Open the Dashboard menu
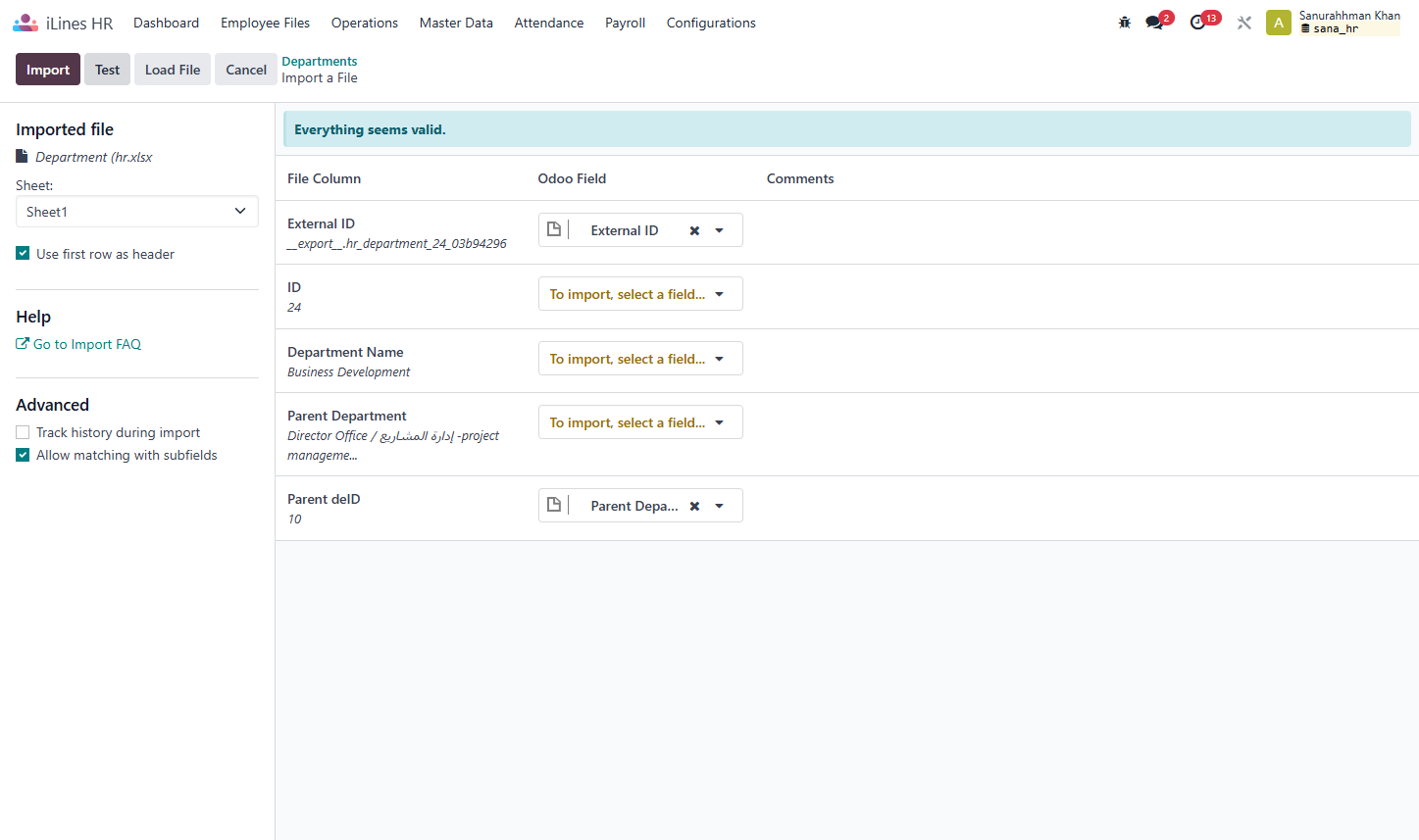Viewport: 1419px width, 840px height. (167, 23)
